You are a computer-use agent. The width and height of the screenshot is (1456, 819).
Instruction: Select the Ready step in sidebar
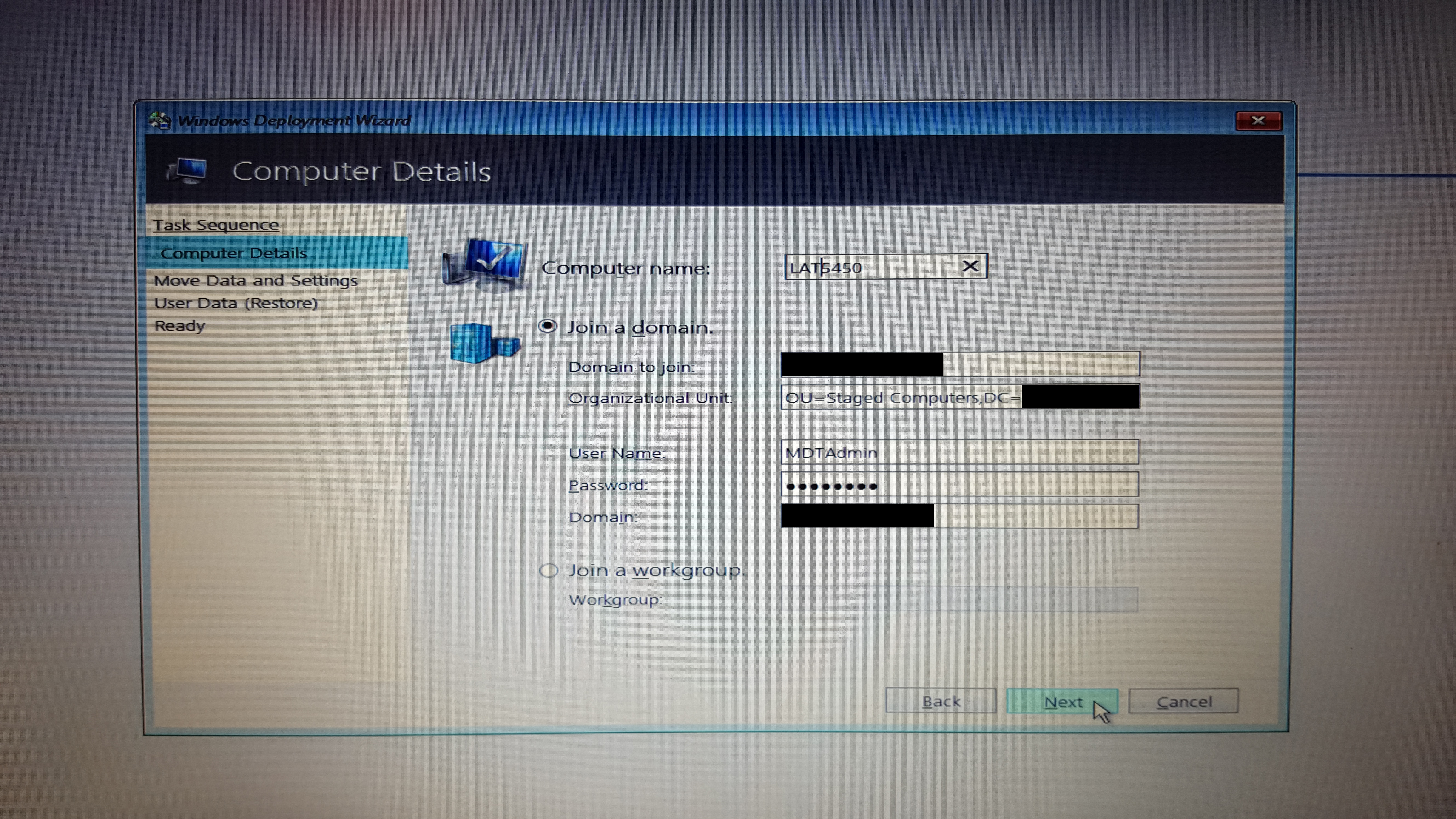[x=180, y=326]
